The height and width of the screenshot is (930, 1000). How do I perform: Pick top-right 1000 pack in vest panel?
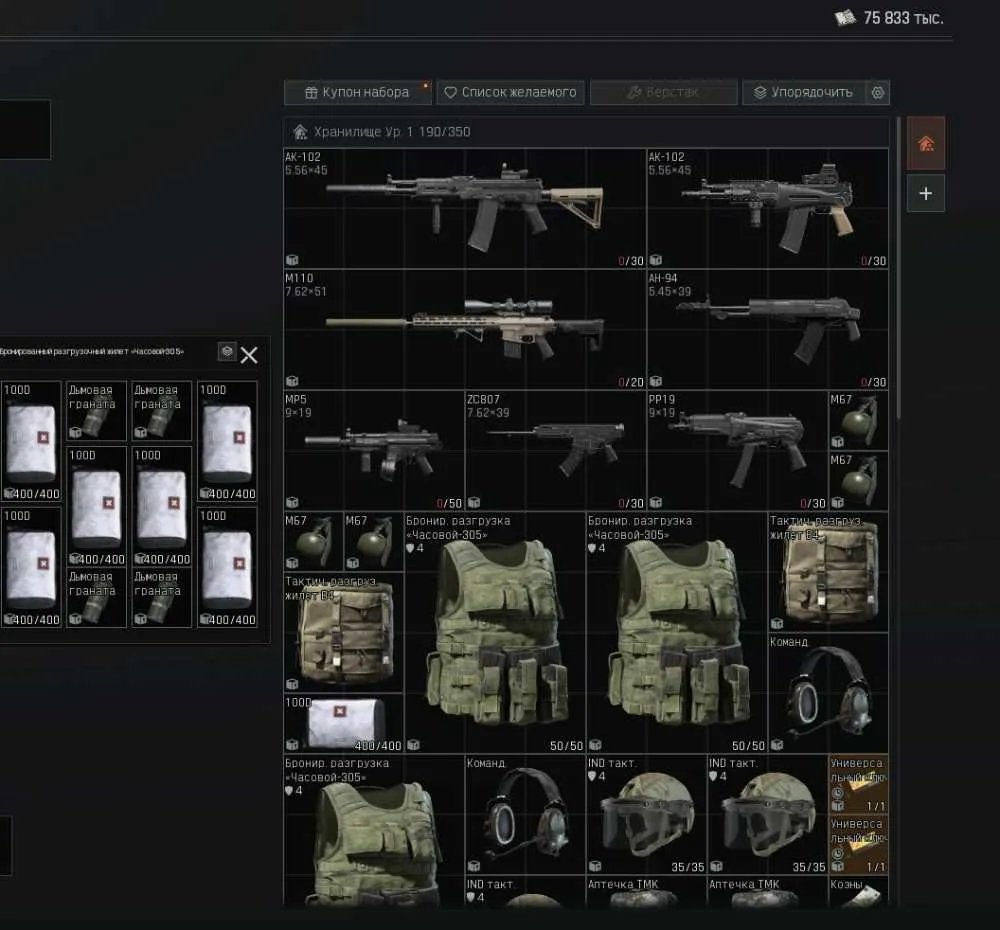[x=228, y=441]
